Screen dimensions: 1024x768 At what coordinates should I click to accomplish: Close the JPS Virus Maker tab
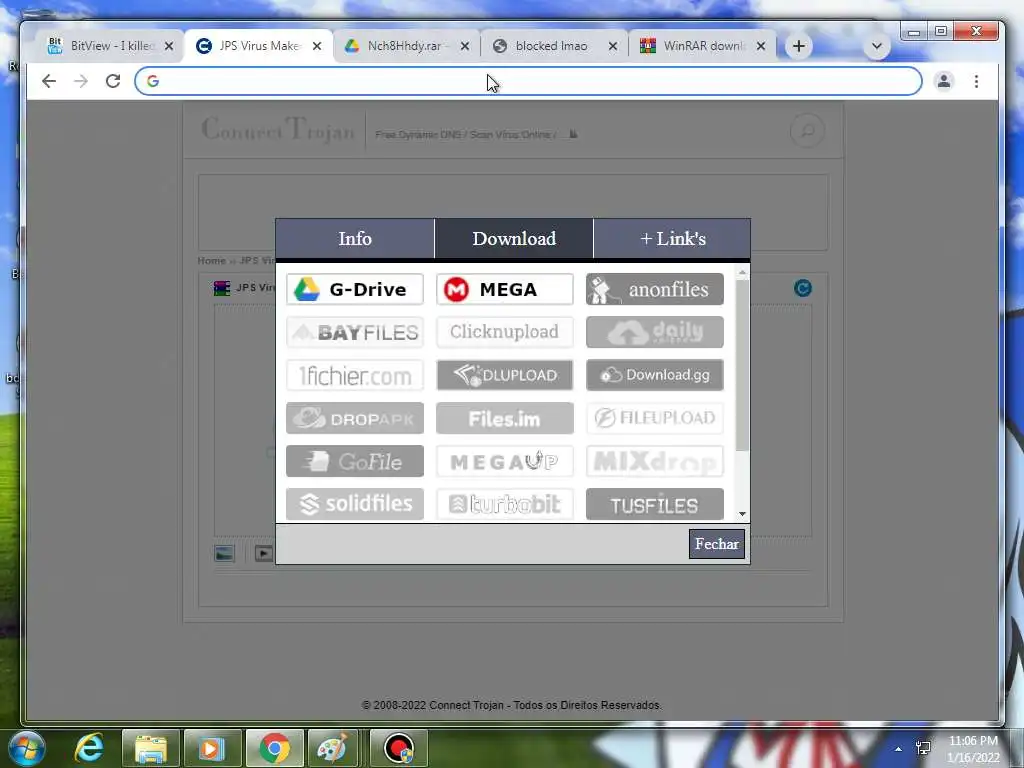(317, 46)
